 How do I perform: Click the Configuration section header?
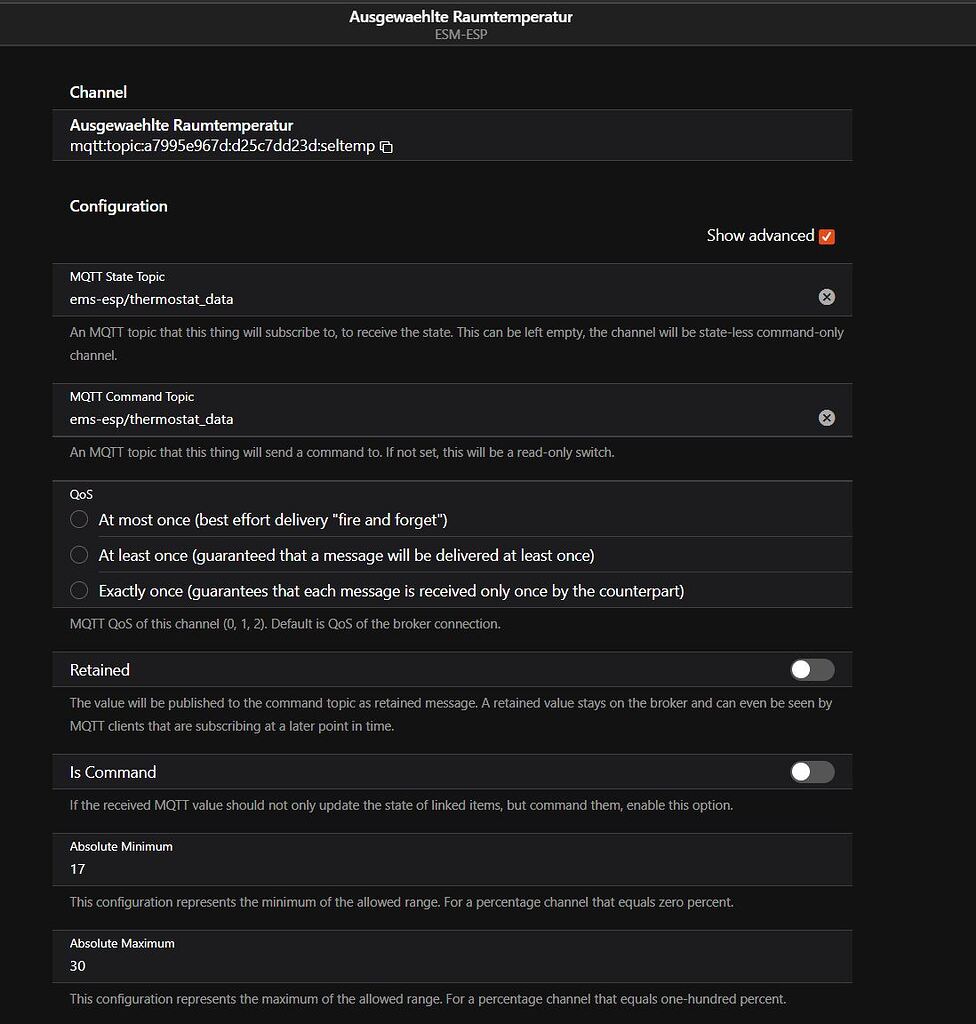coord(118,206)
